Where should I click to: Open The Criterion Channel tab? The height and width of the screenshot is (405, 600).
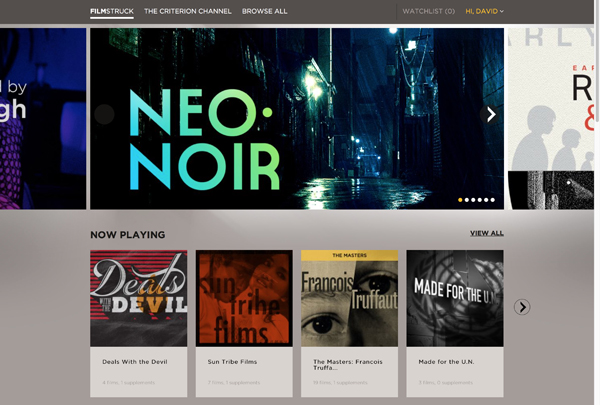point(188,11)
